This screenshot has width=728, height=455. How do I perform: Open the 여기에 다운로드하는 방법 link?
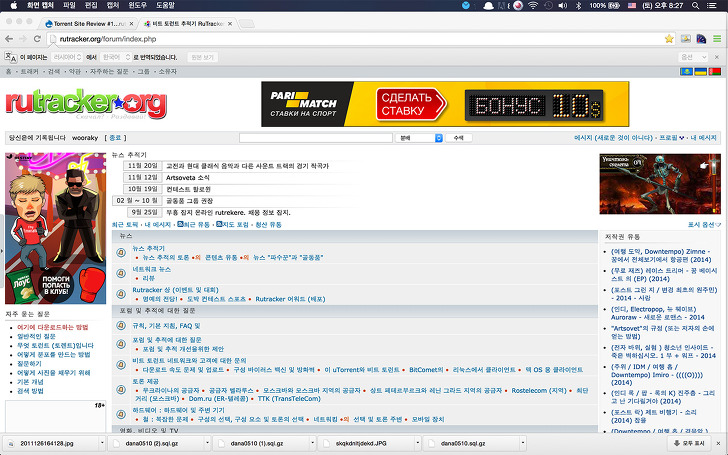(x=52, y=327)
